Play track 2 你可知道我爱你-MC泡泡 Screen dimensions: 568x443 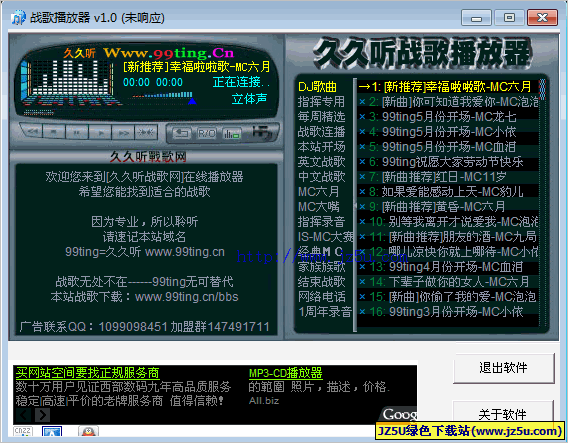click(x=448, y=102)
